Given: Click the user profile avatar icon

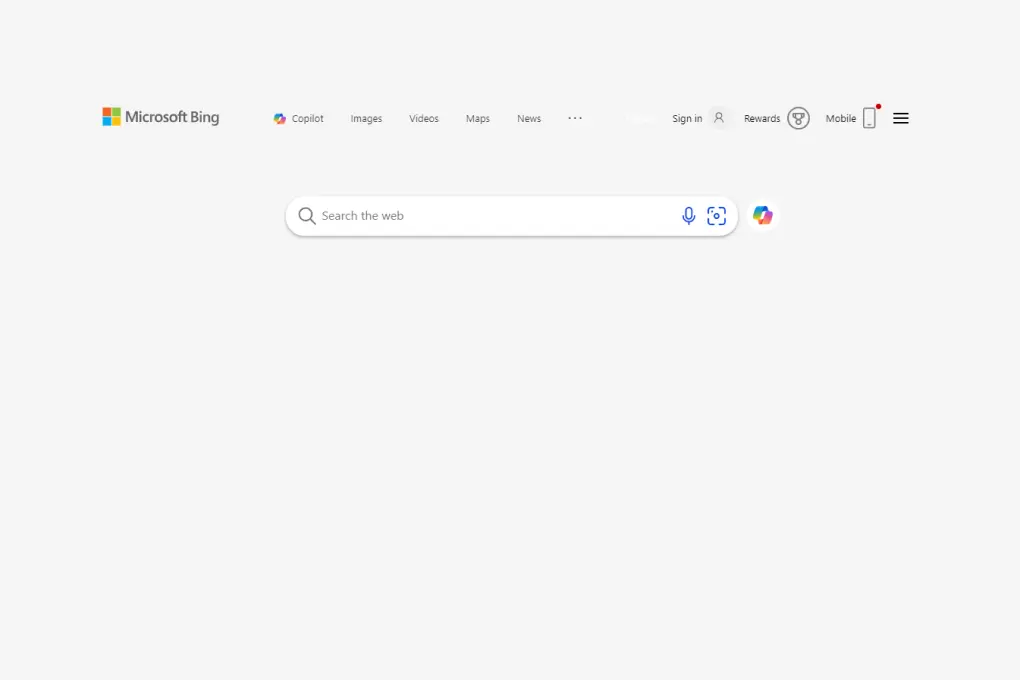Looking at the screenshot, I should [x=719, y=118].
